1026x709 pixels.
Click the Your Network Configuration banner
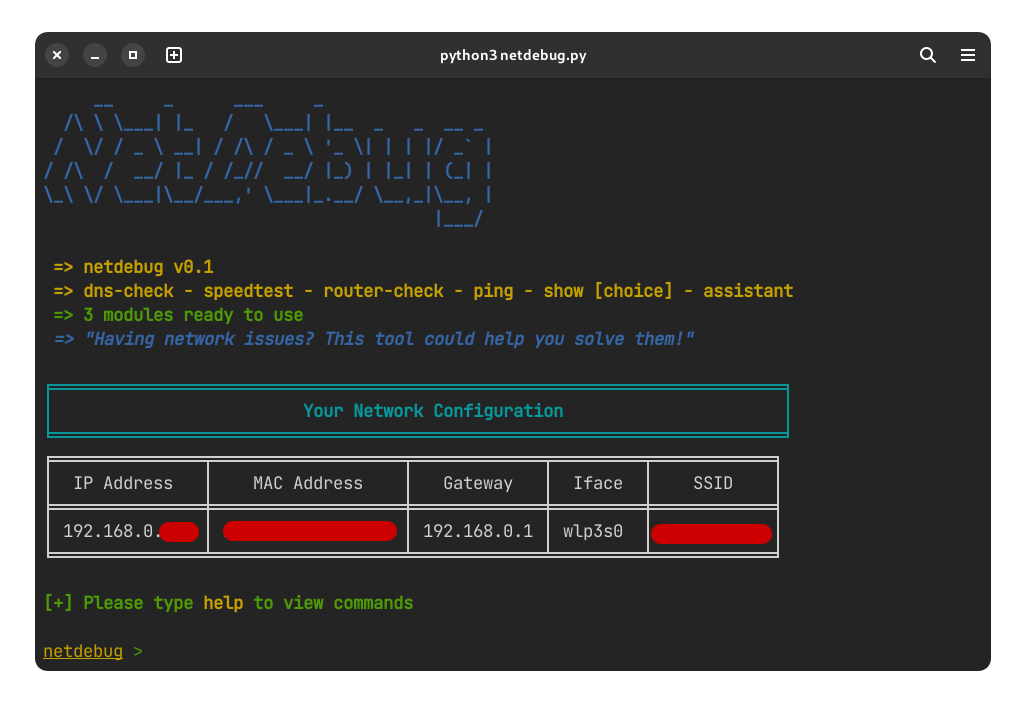click(417, 411)
